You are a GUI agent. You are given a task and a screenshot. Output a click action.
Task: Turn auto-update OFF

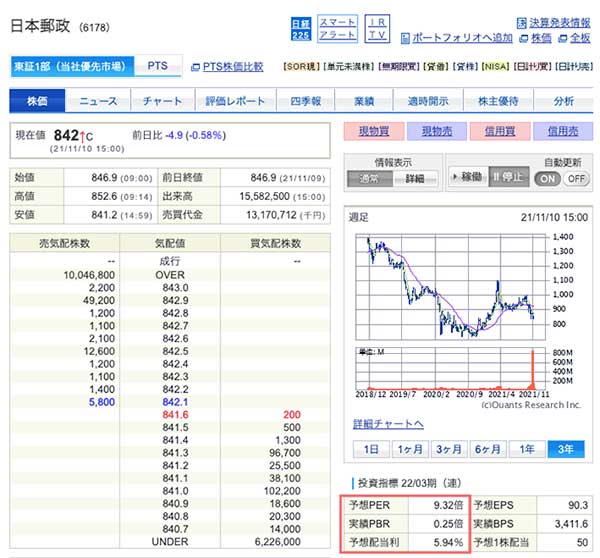(x=576, y=178)
